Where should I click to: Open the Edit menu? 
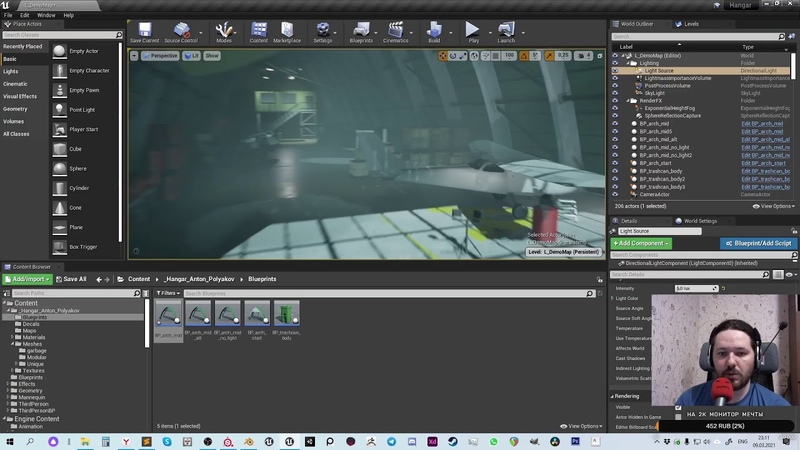[x=24, y=15]
